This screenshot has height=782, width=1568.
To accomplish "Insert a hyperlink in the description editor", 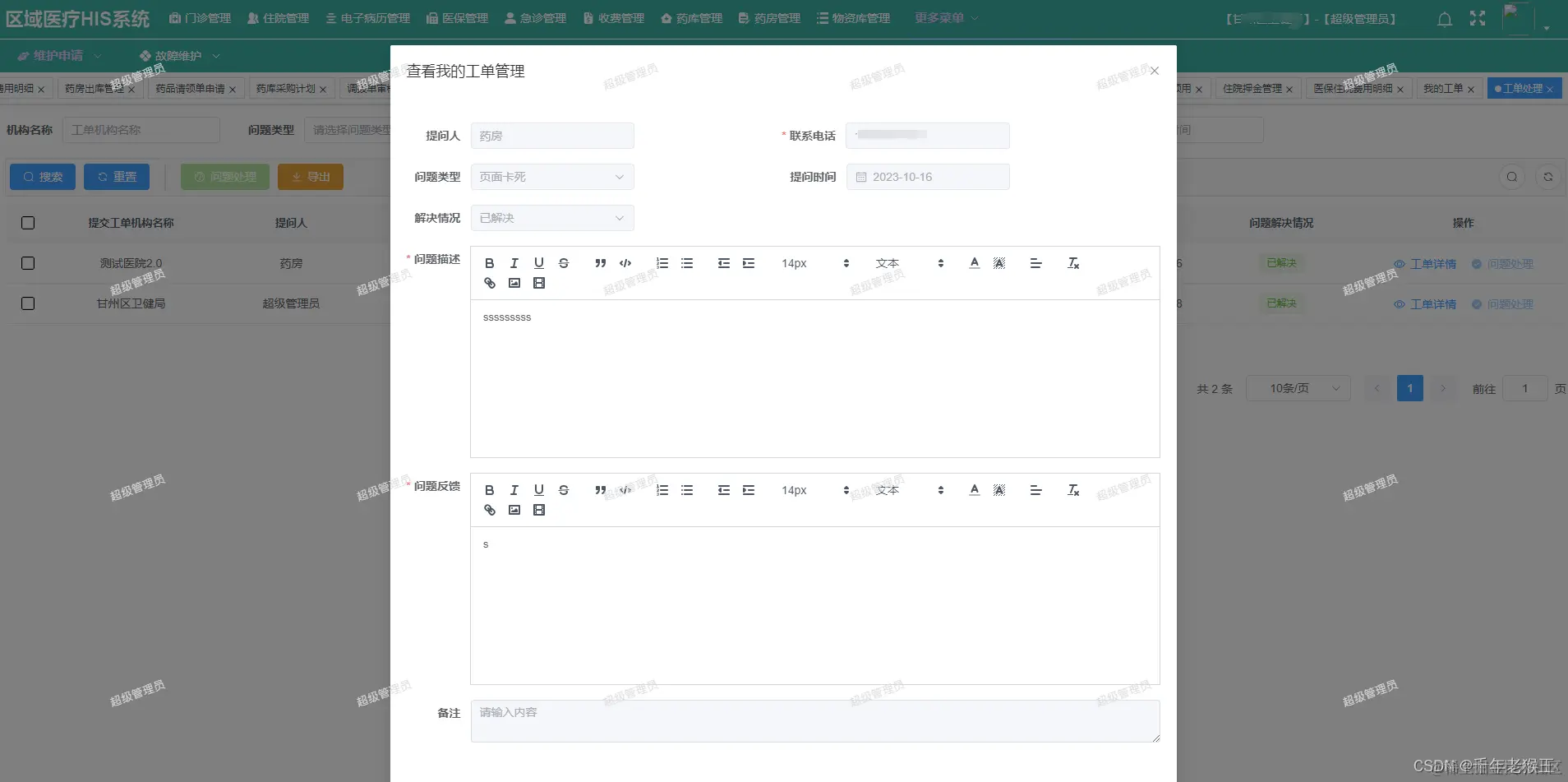I will click(489, 283).
